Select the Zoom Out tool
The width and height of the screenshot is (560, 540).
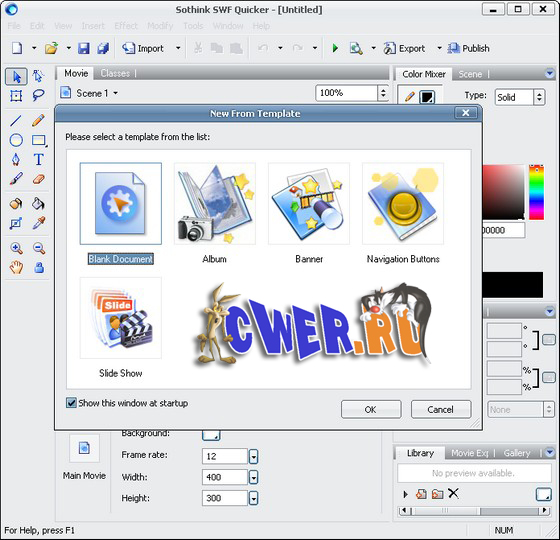point(39,248)
